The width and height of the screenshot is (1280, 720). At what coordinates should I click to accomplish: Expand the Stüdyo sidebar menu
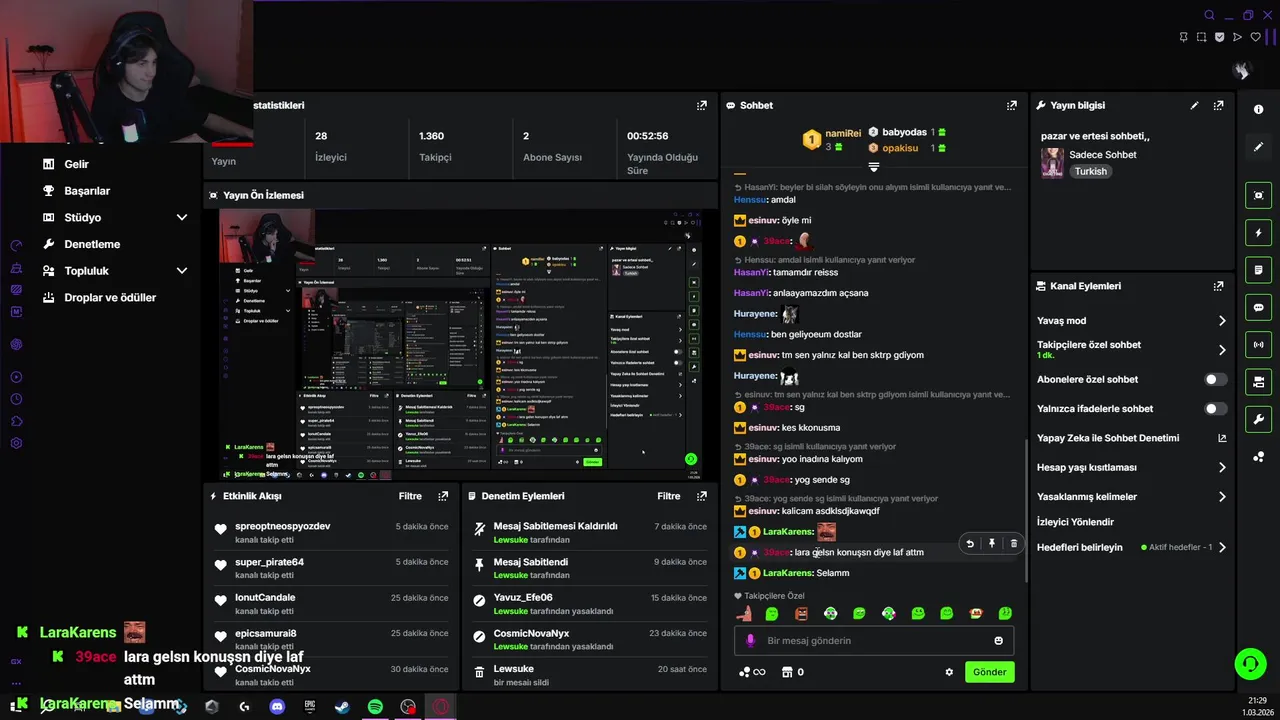coord(182,217)
